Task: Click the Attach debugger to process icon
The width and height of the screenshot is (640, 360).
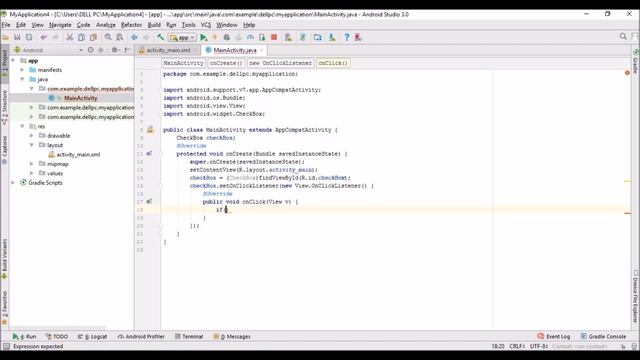Action: point(262,38)
